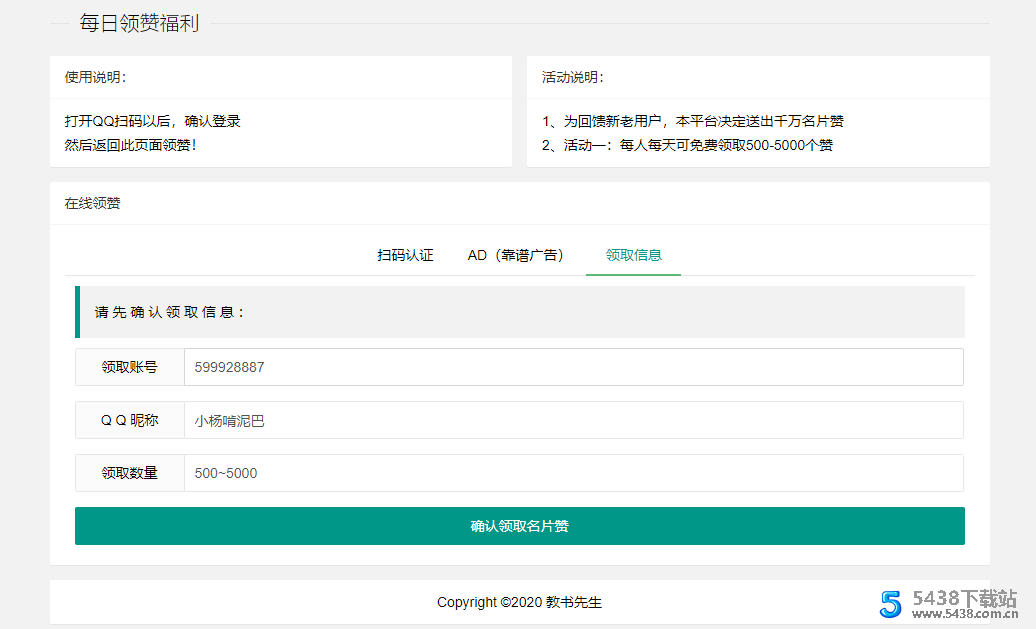
Task: Click the 确认领取名片赞 confirm button
Action: click(x=519, y=525)
